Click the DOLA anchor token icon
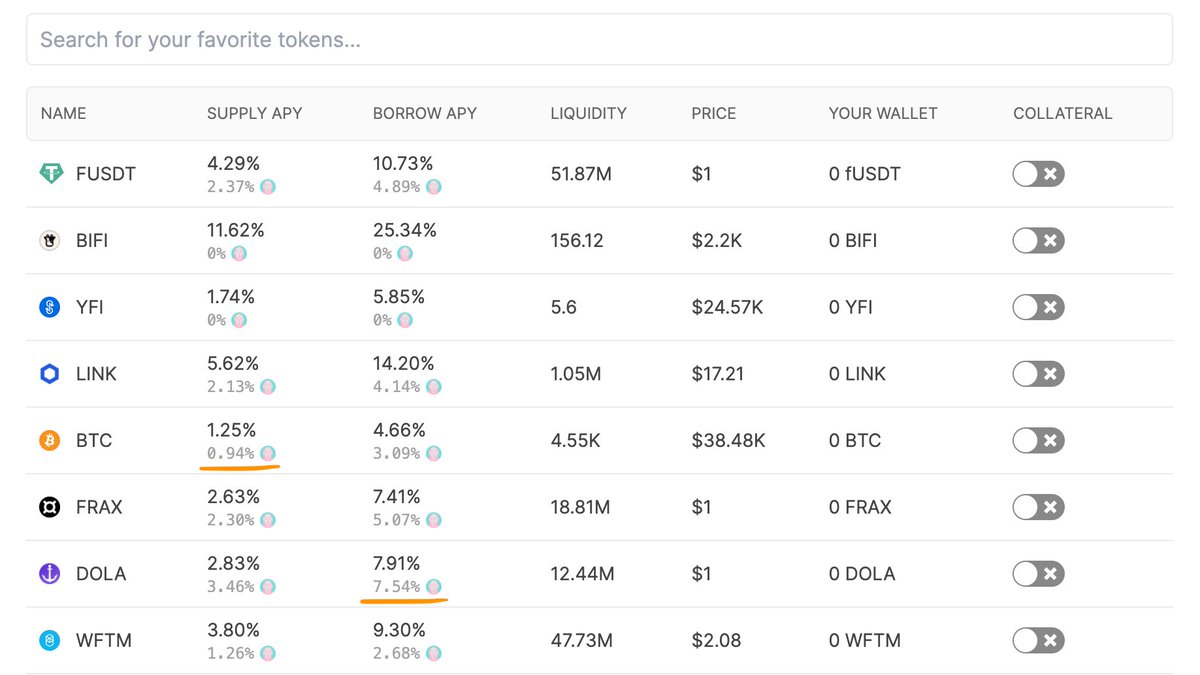Image resolution: width=1200 pixels, height=675 pixels. pos(50,574)
